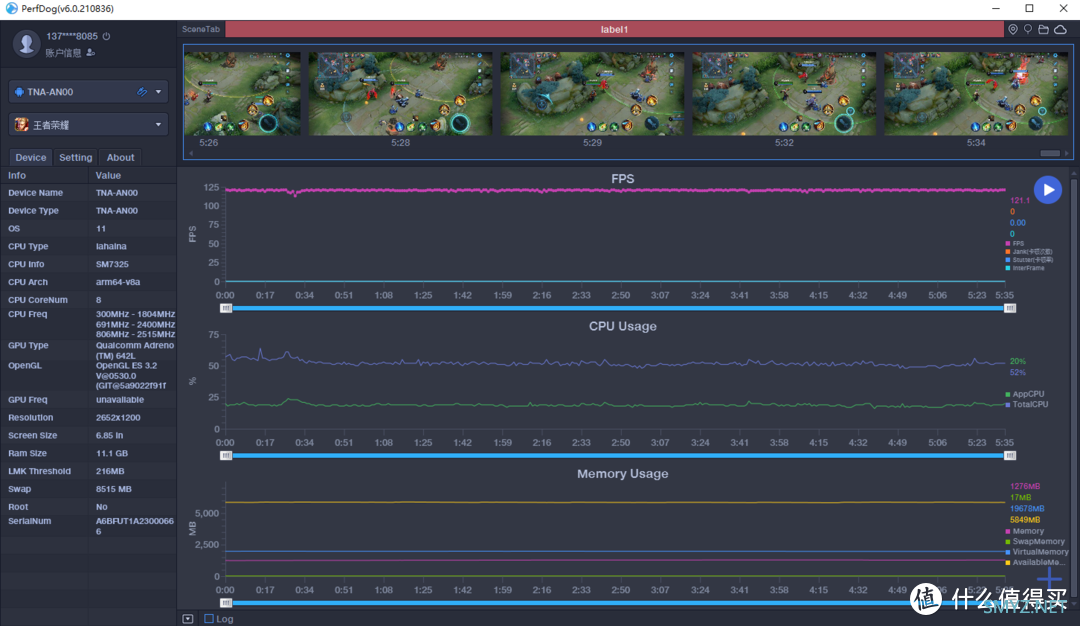Click the logout power icon beside the account number
The height and width of the screenshot is (626, 1080).
click(x=106, y=36)
